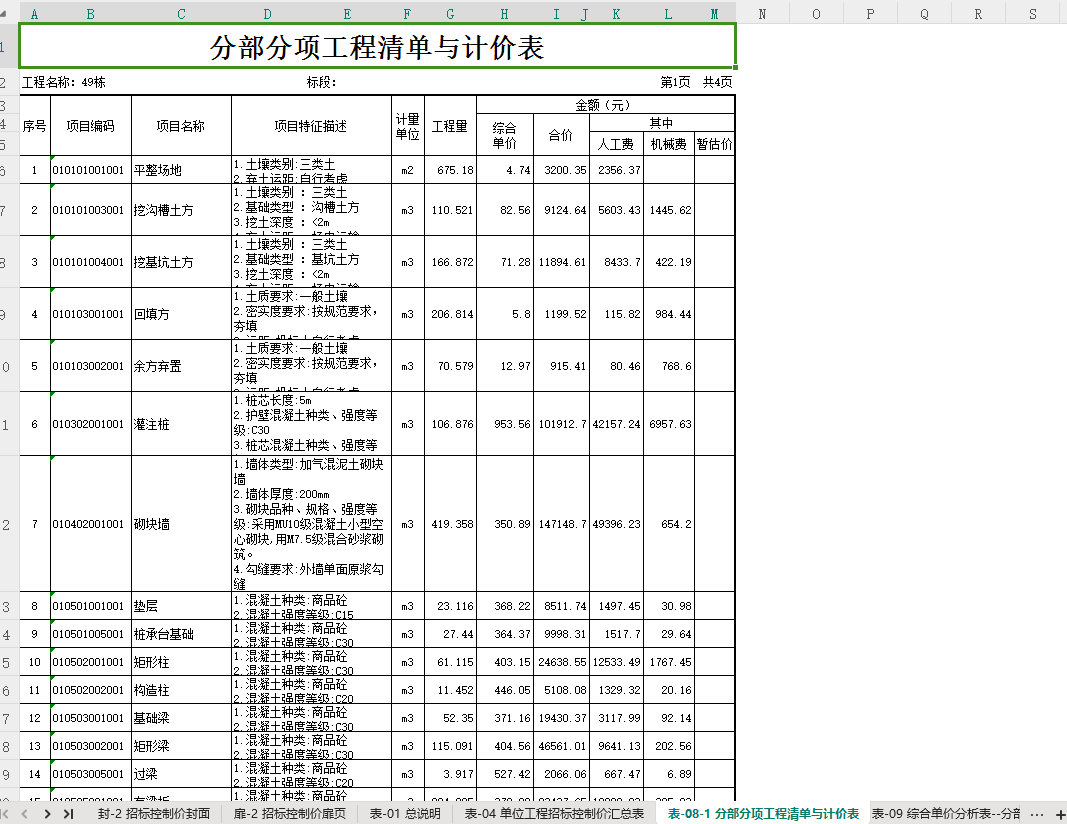Select item code 010101004001
Image resolution: width=1067 pixels, height=824 pixels.
point(91,262)
